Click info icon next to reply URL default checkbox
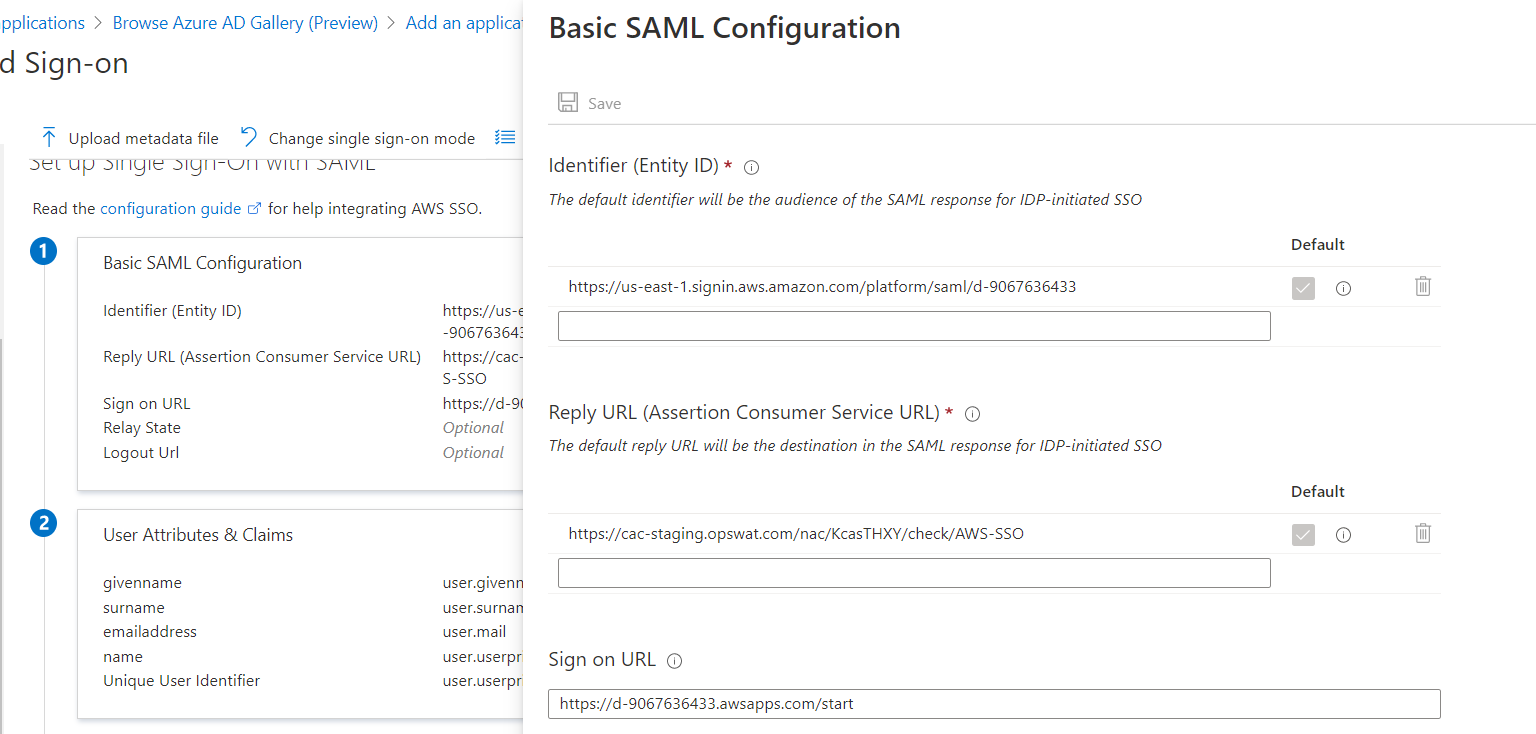The image size is (1536, 734). pos(1344,535)
